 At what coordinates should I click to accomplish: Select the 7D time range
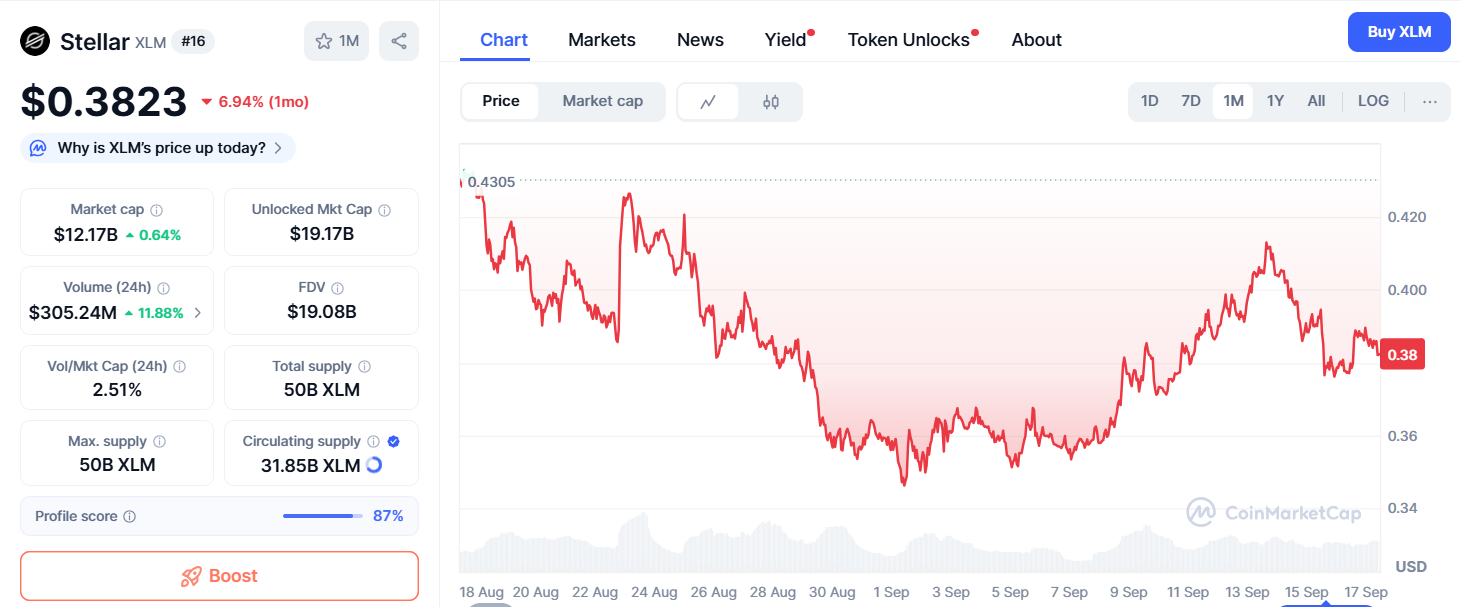point(1190,101)
